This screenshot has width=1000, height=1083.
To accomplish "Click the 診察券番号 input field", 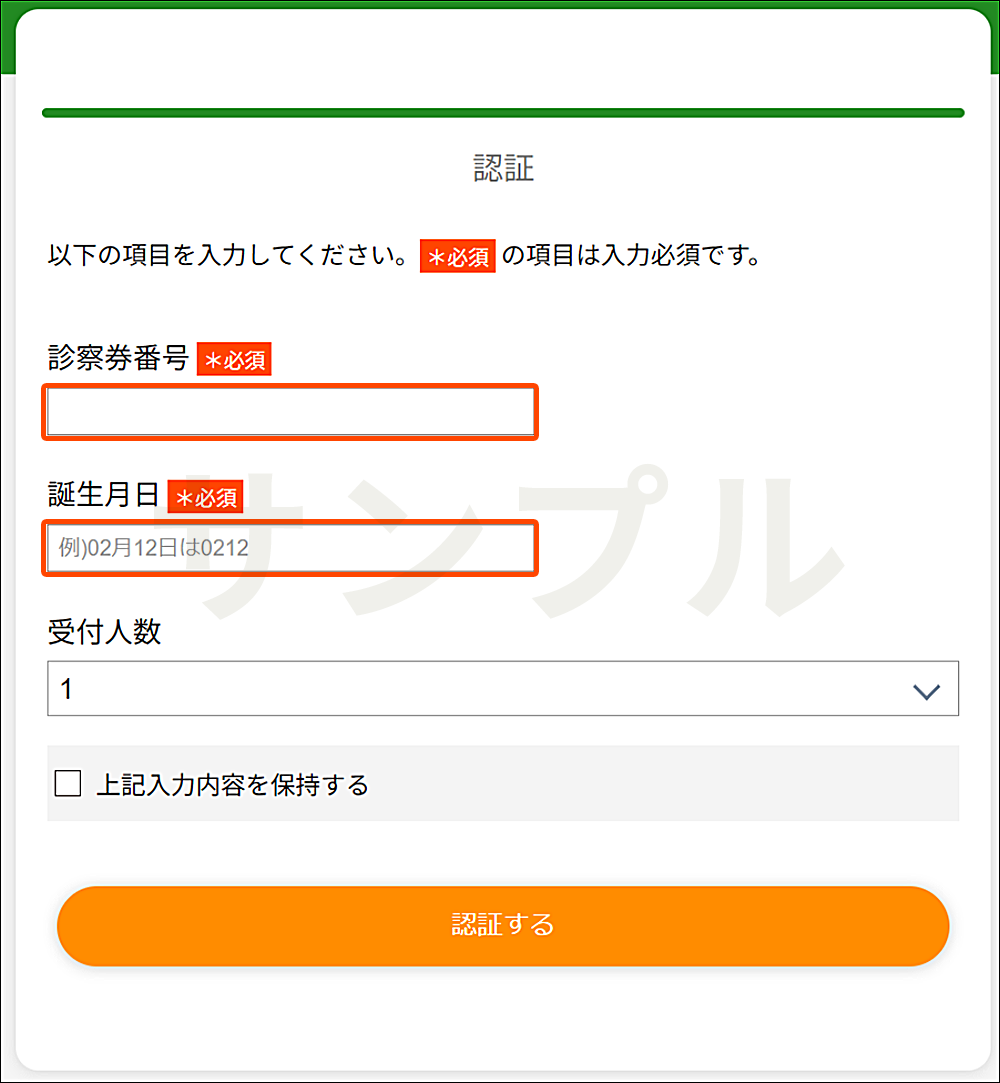I will tap(290, 411).
